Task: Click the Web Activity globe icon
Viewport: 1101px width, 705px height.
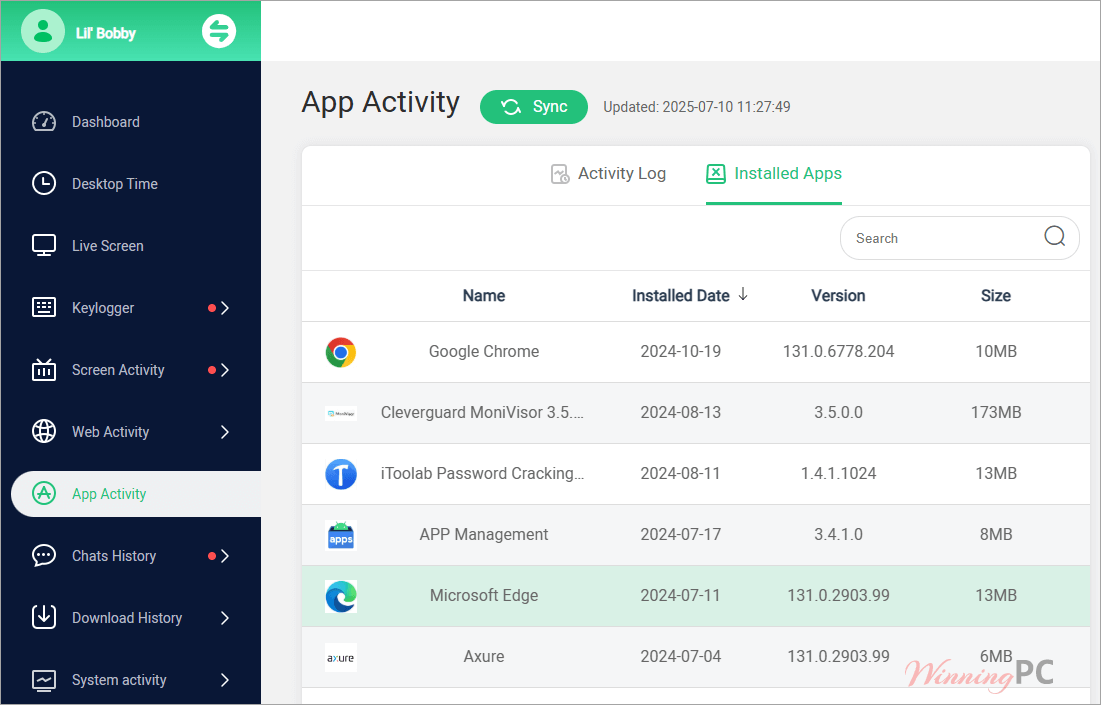Action: 44,431
